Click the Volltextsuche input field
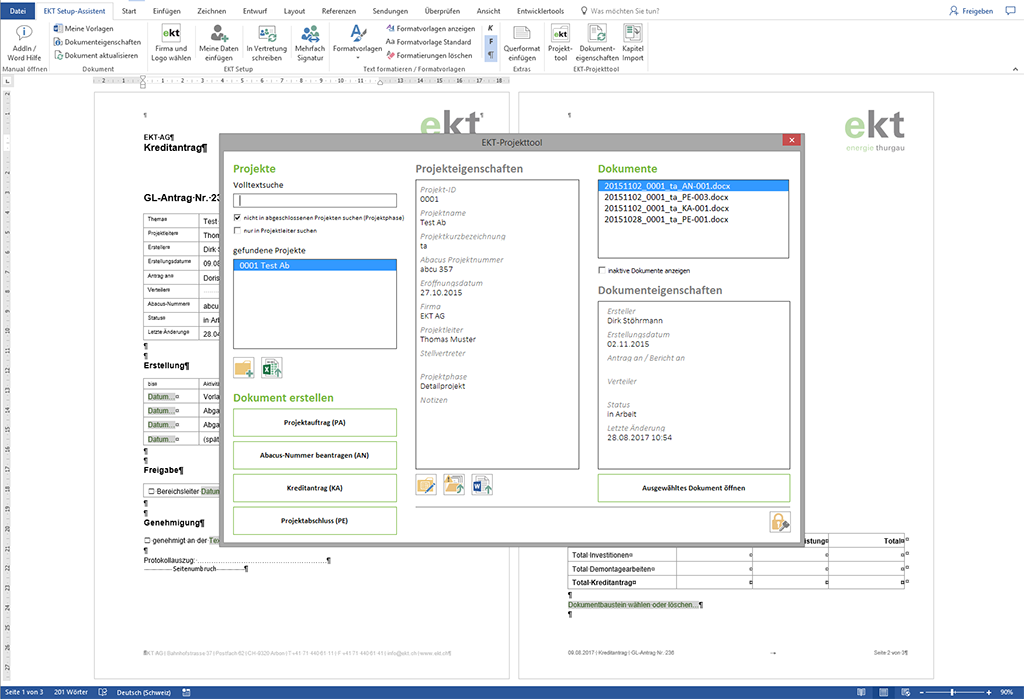The image size is (1024, 699). point(315,201)
